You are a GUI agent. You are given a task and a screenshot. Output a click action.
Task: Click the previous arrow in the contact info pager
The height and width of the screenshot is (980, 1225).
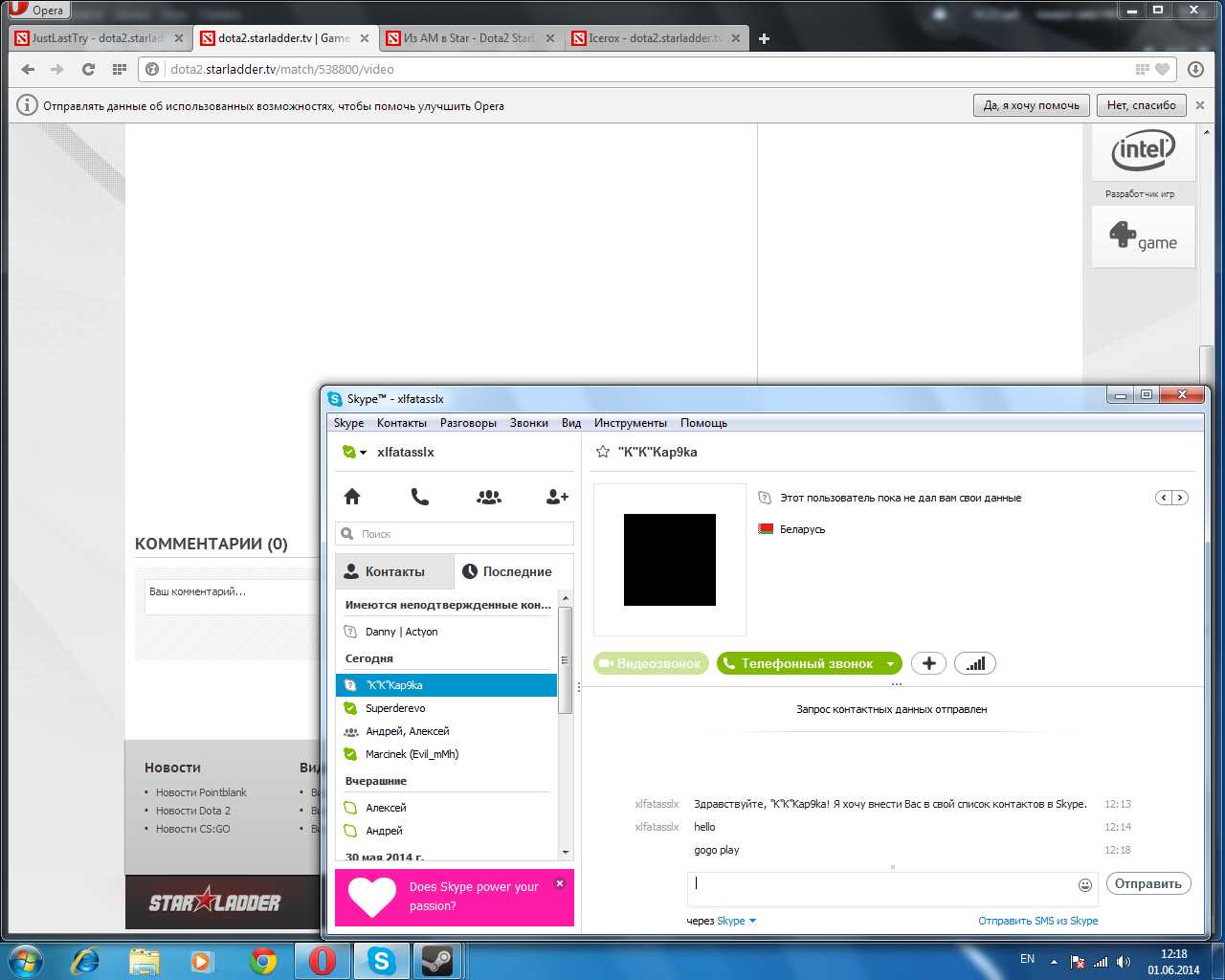click(x=1164, y=498)
